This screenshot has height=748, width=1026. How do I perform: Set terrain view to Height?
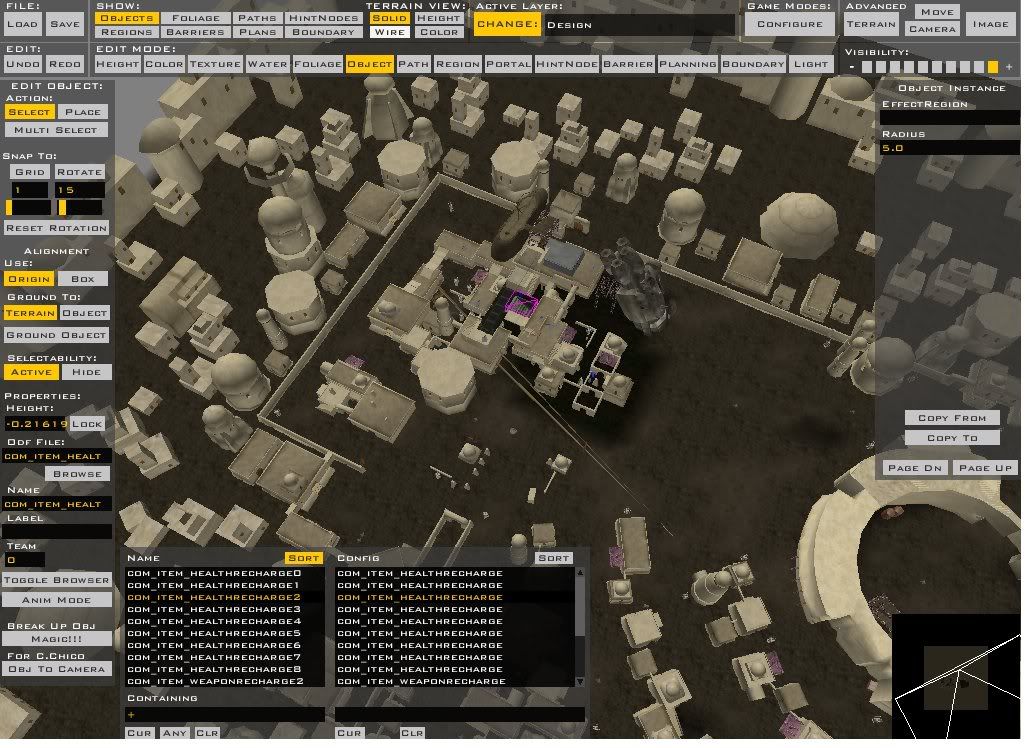point(438,18)
